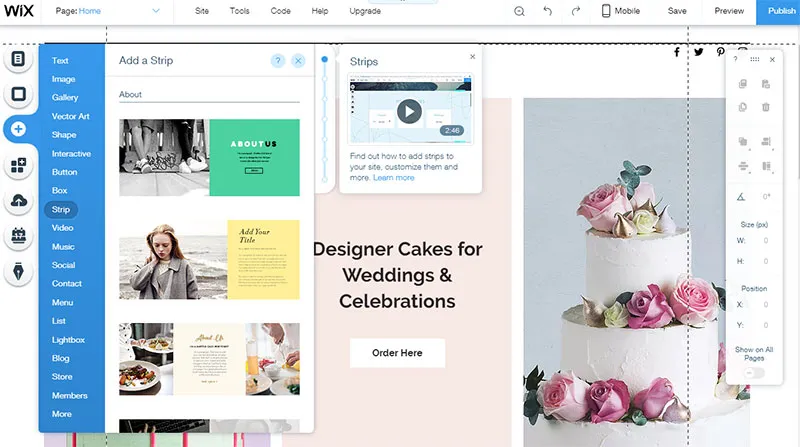This screenshot has height=447, width=800.
Task: Follow the Learn more link
Action: (x=393, y=178)
